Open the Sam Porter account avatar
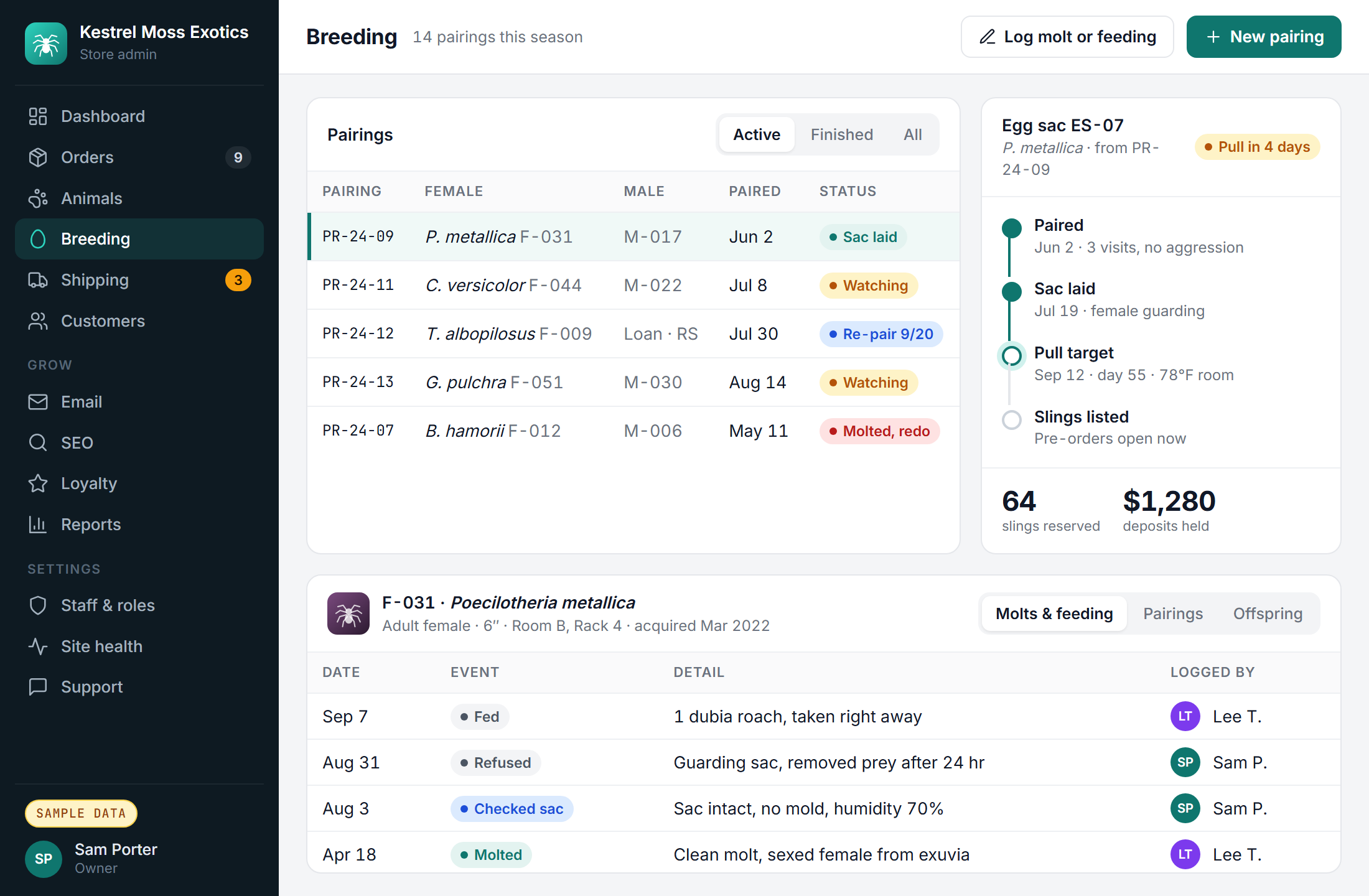 [x=44, y=859]
